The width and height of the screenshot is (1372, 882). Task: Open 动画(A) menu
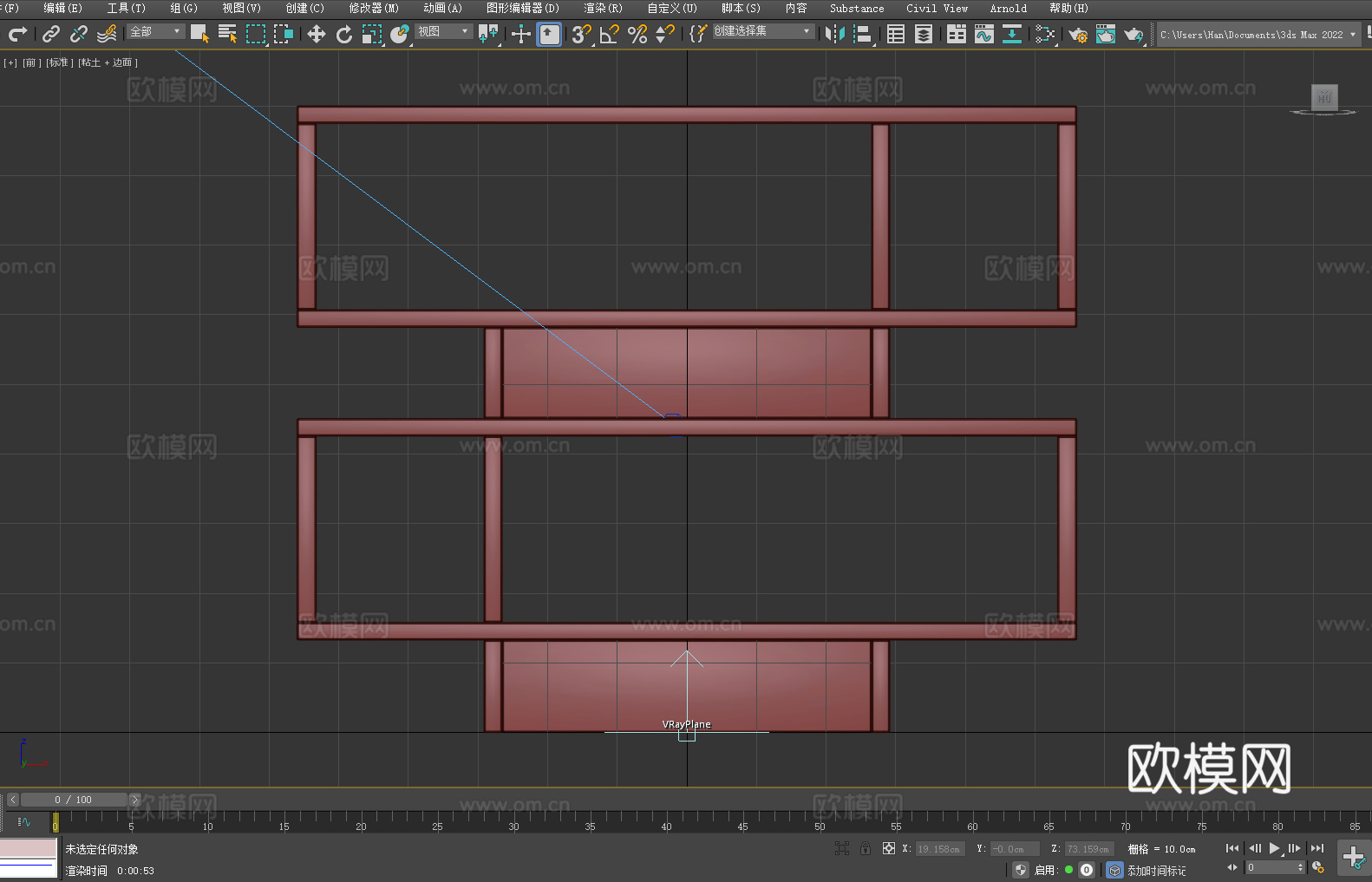point(442,8)
